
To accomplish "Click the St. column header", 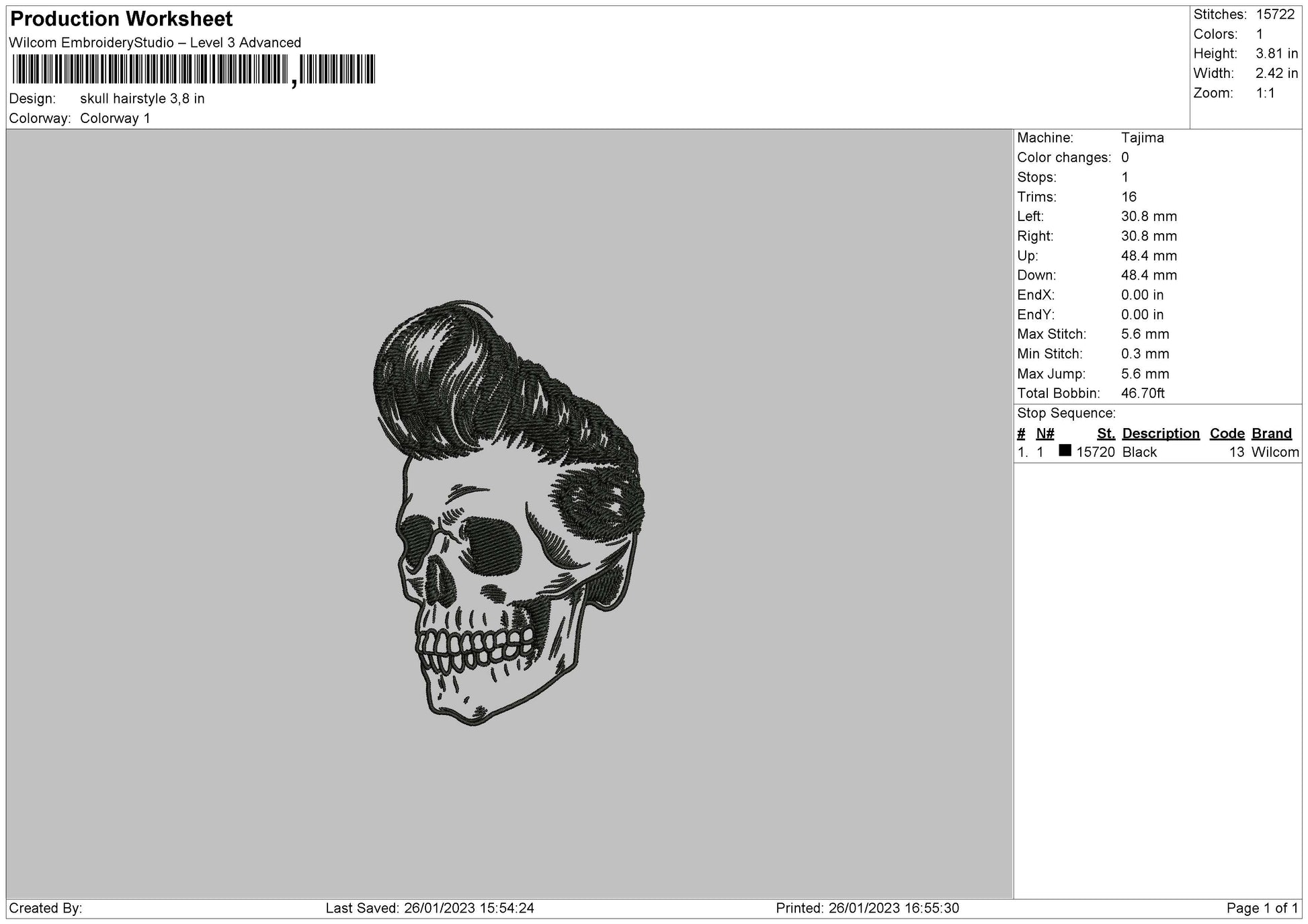I will pos(1106,433).
